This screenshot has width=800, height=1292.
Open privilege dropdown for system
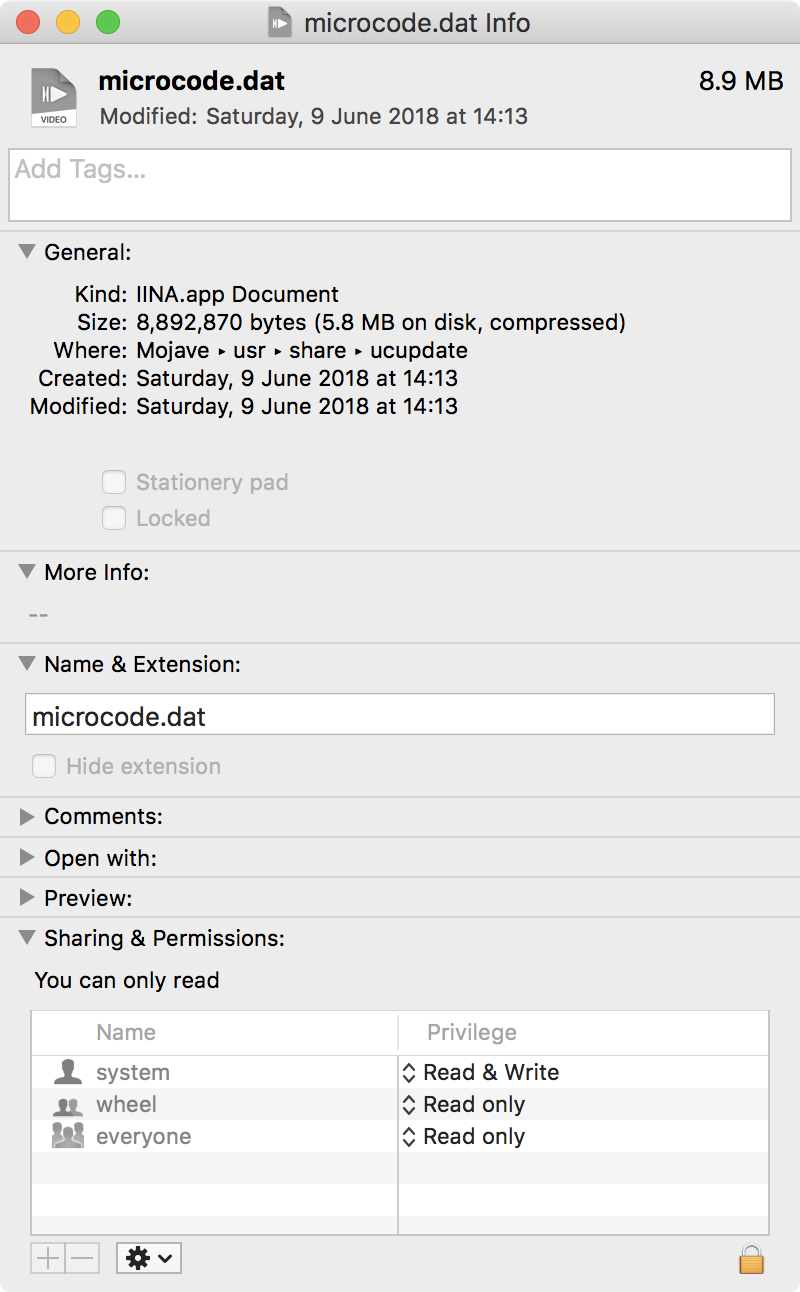(x=480, y=1073)
